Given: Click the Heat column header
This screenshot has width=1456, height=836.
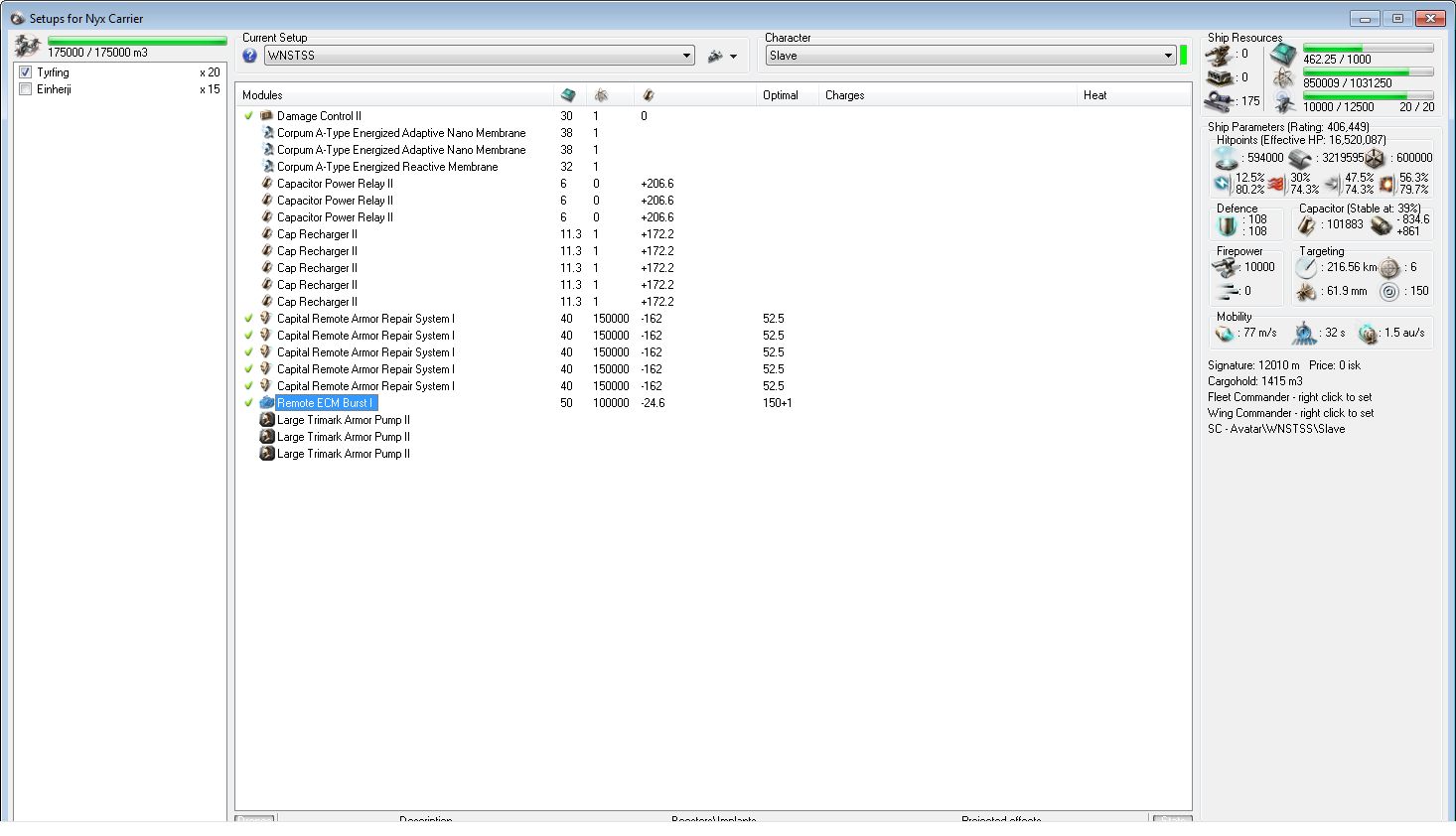Looking at the screenshot, I should pyautogui.click(x=1134, y=95).
